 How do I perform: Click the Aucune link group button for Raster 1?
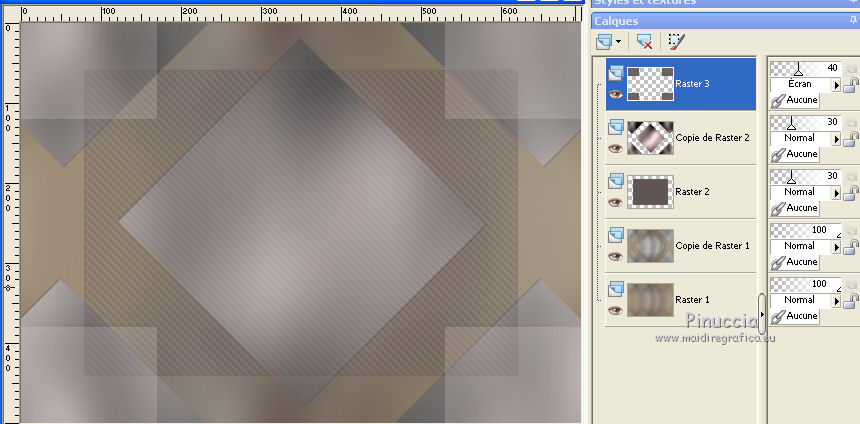pyautogui.click(x=795, y=316)
